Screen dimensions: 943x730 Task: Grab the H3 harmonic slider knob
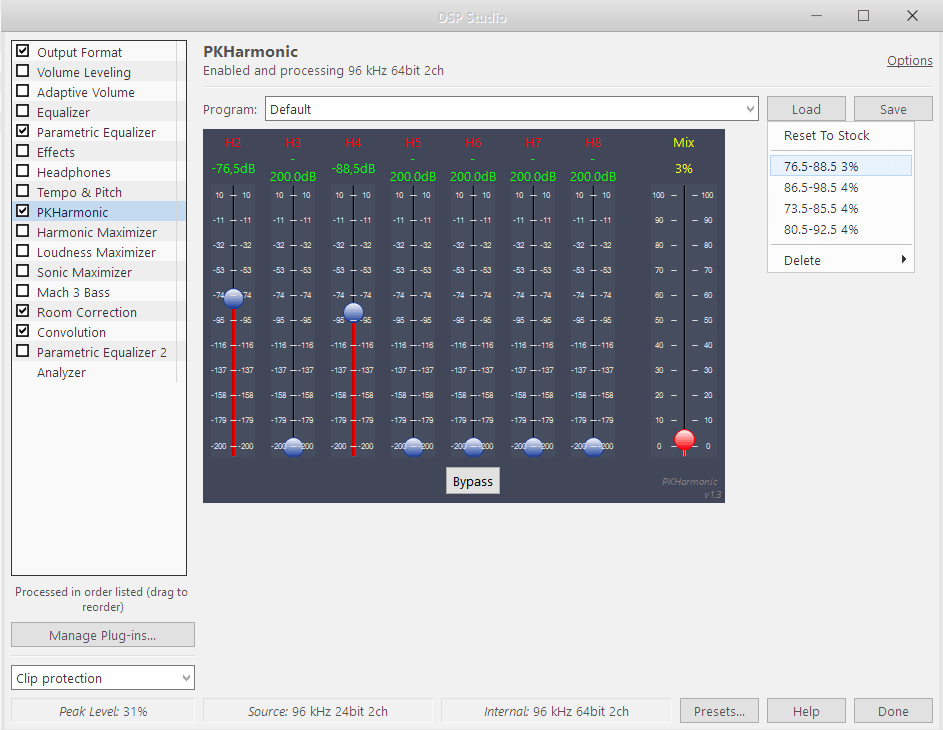[x=293, y=447]
